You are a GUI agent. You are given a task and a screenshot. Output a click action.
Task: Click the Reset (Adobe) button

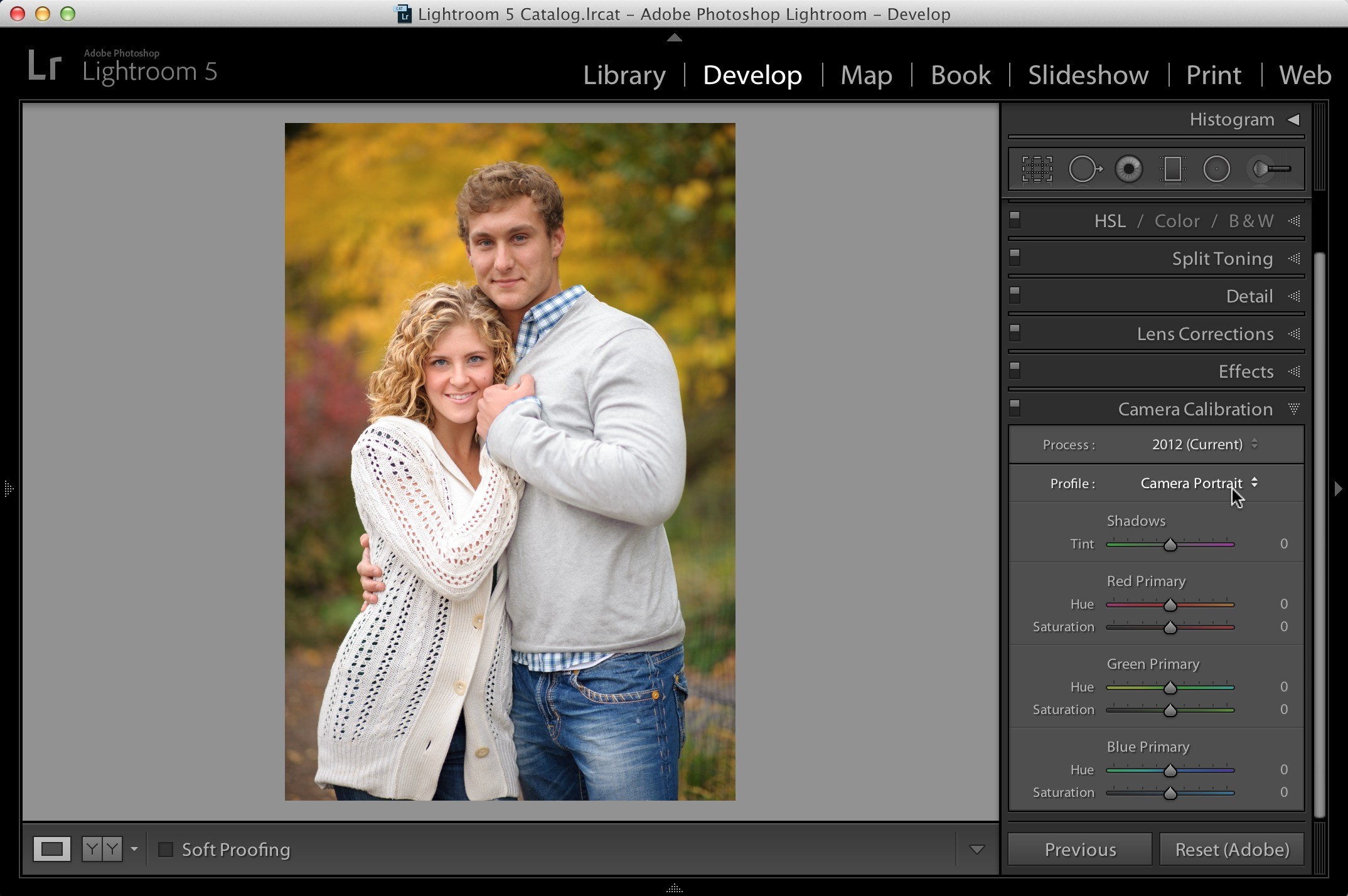click(1232, 850)
